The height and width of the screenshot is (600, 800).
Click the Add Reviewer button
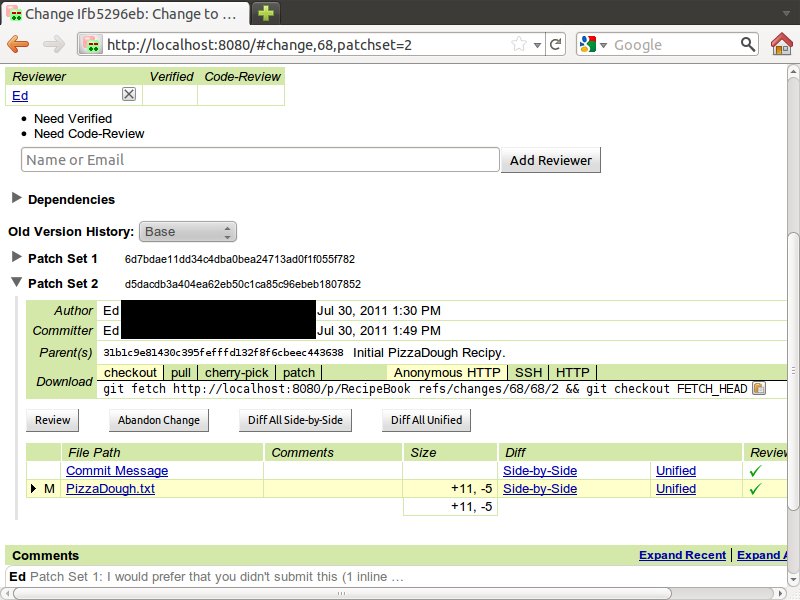coord(550,160)
